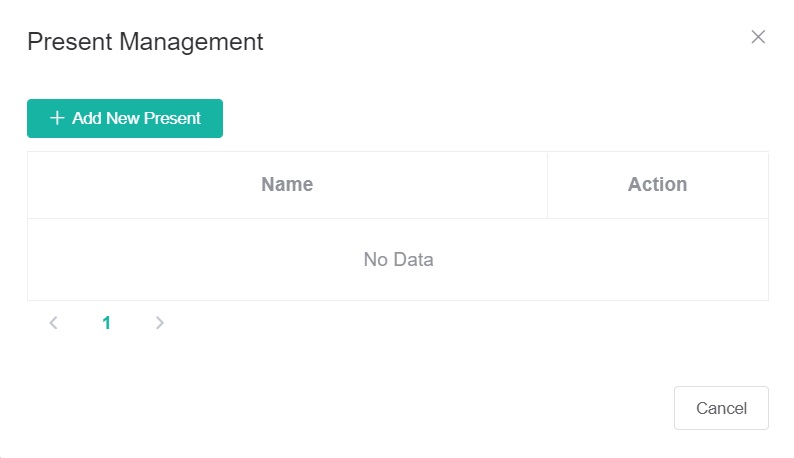Click the No Data empty table row
The height and width of the screenshot is (458, 794).
click(398, 260)
